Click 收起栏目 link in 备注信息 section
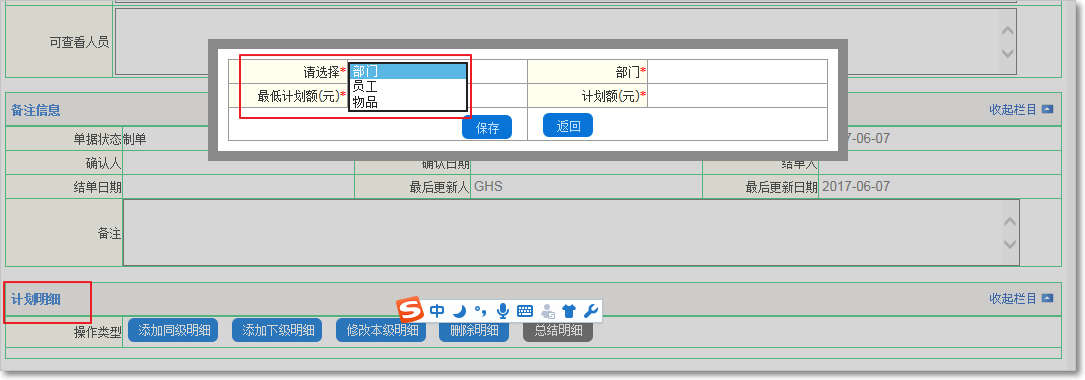Screen dimensions: 1085x380 coord(1013,109)
